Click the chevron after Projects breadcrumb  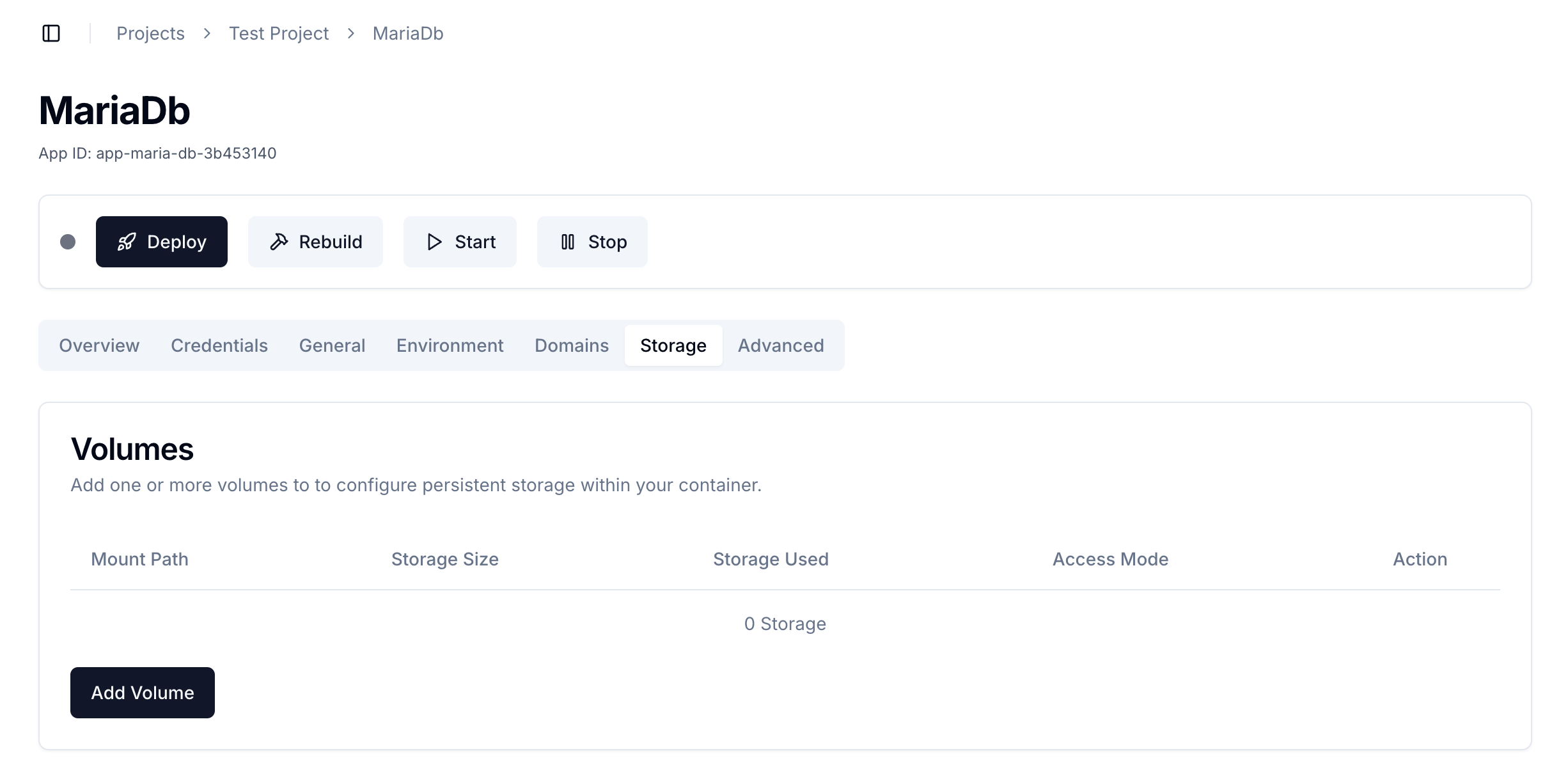click(207, 33)
